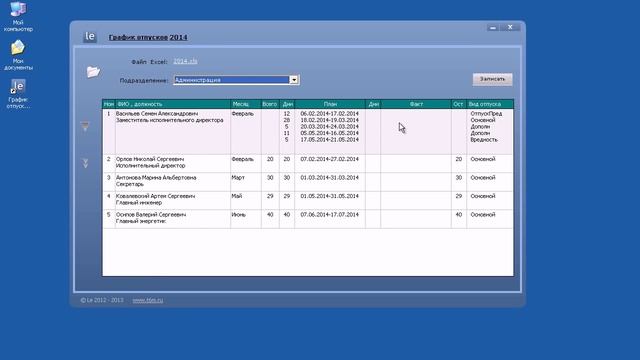Click the 'Вид отпуска' column header

click(x=490, y=104)
